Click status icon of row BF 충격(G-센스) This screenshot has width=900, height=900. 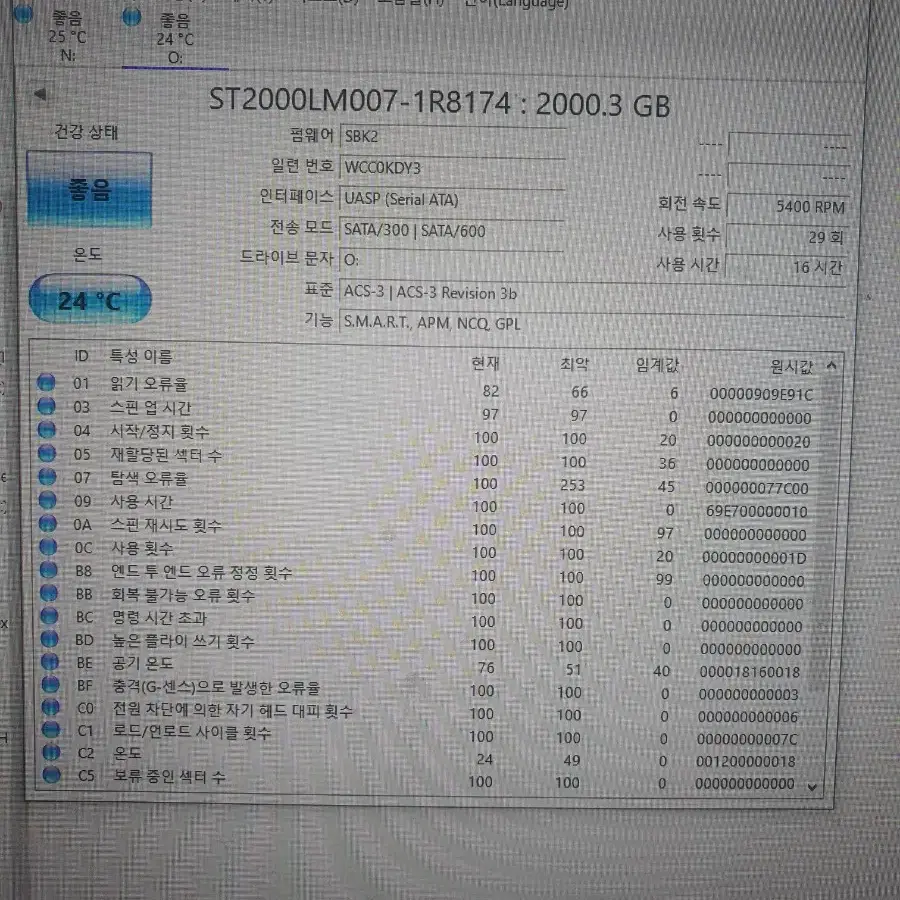point(50,684)
